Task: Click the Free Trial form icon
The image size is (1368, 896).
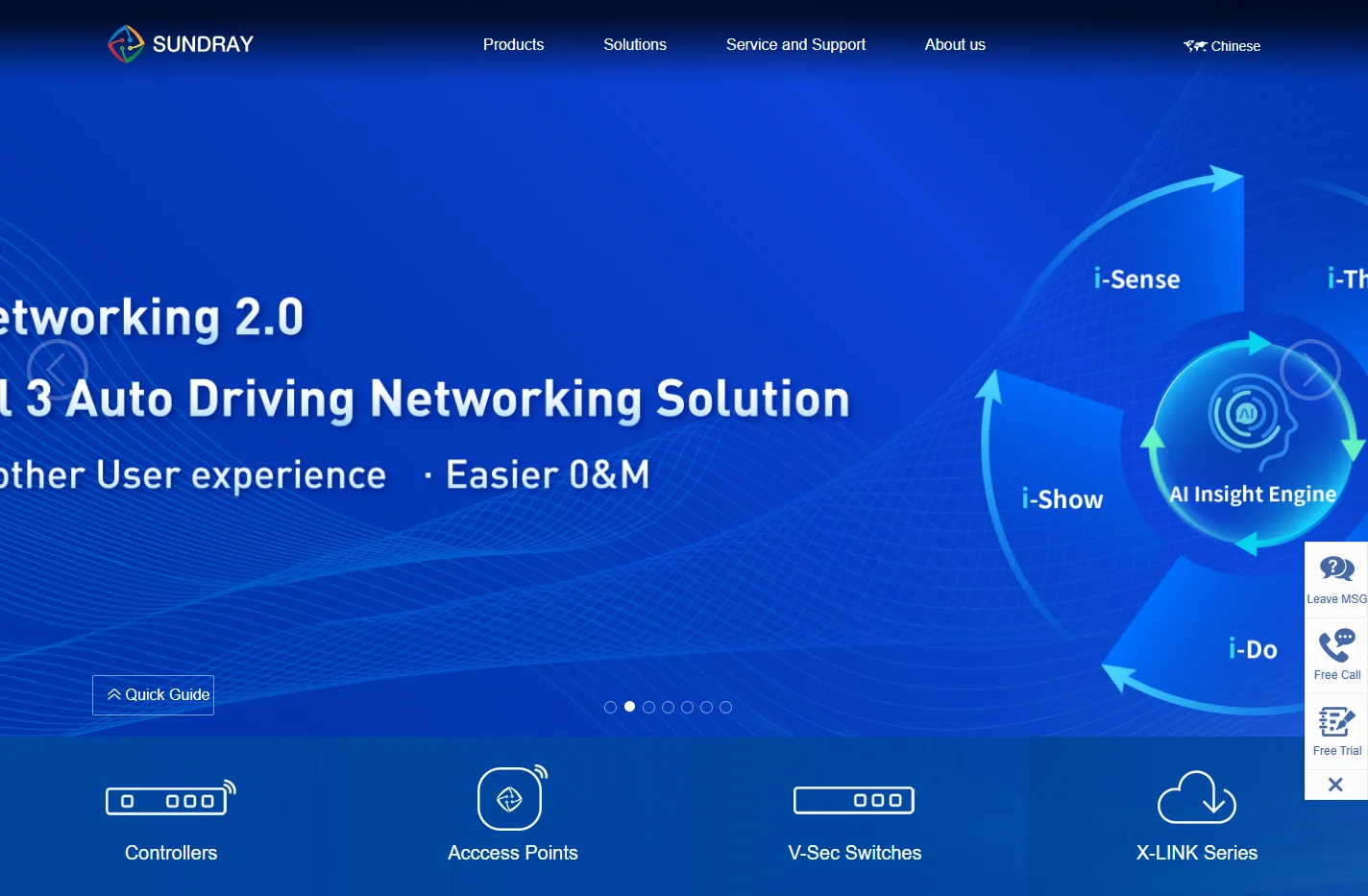Action: click(1336, 721)
